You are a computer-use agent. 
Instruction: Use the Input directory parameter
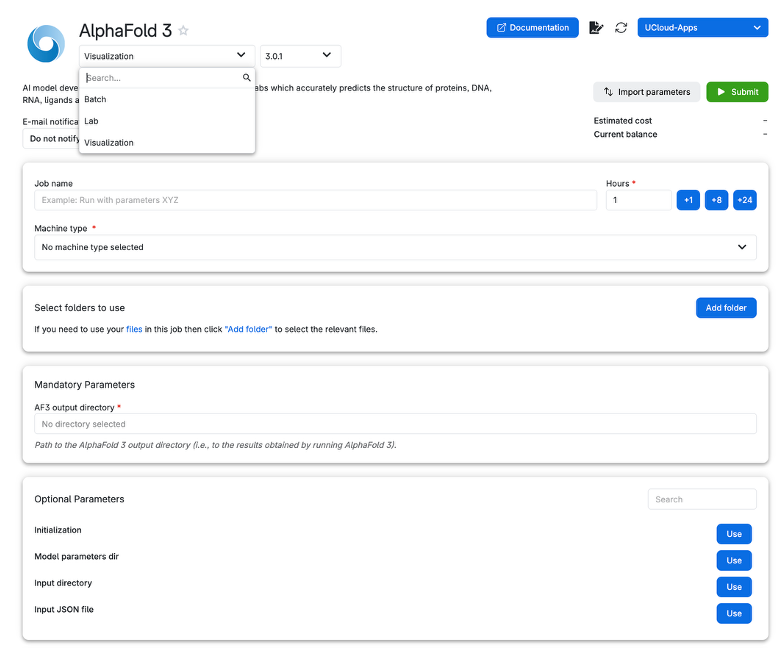[734, 587]
